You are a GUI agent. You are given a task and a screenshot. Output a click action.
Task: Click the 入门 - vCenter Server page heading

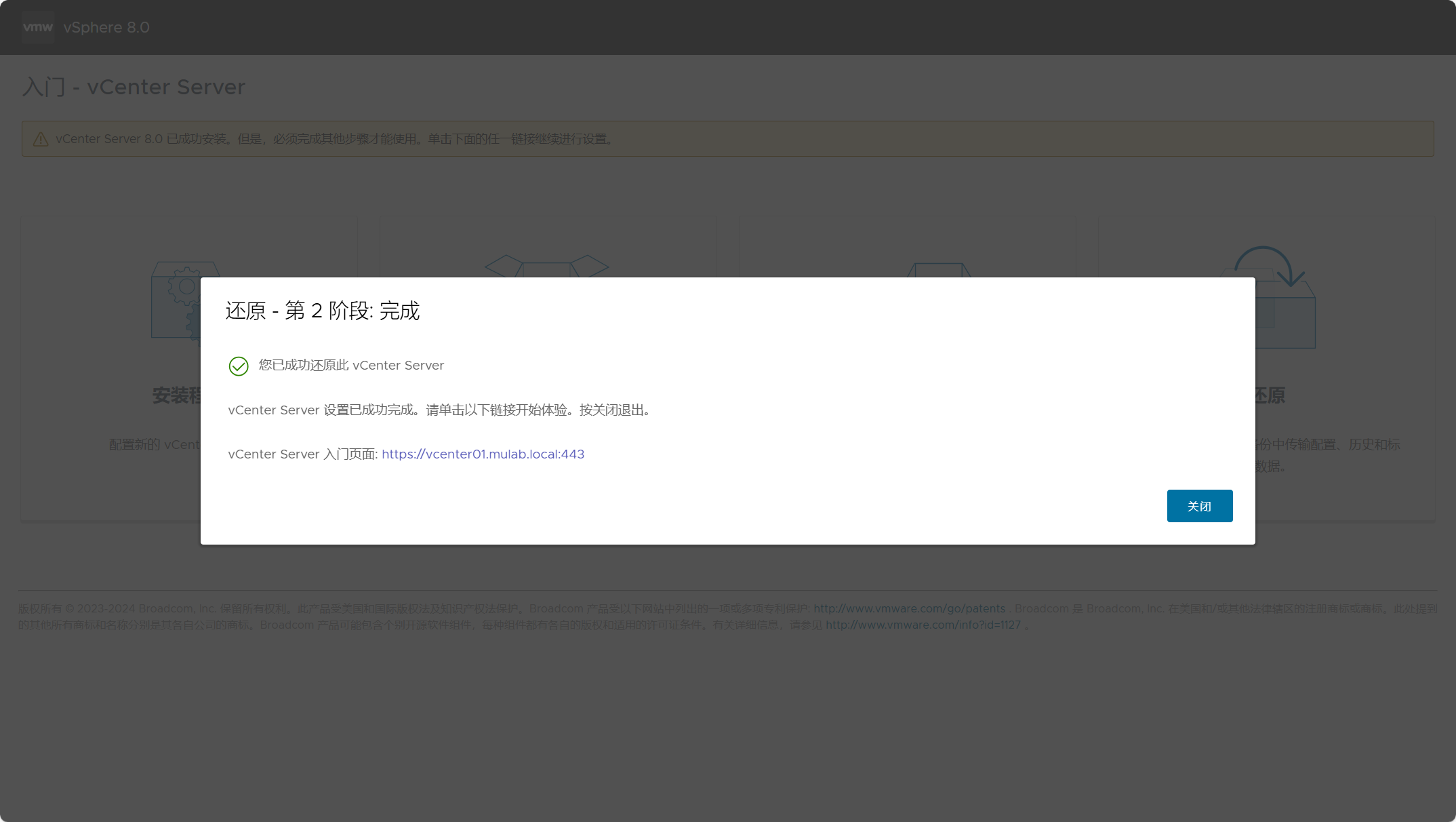coord(134,87)
